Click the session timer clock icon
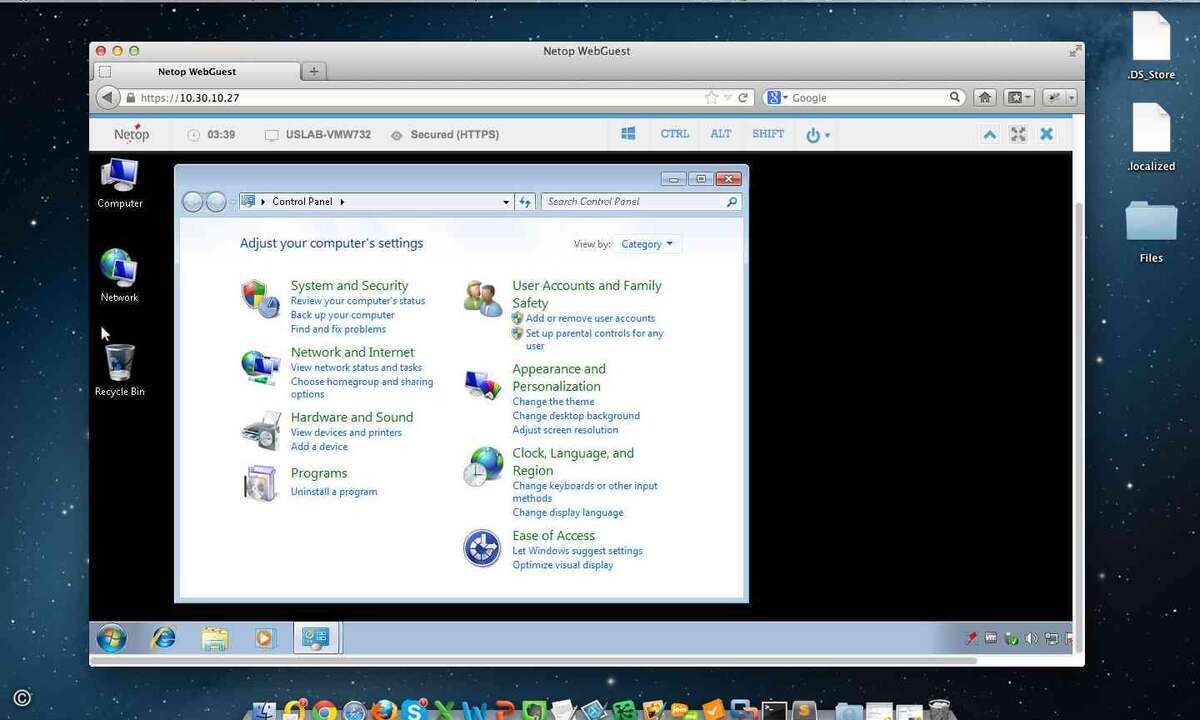The image size is (1200, 720). click(194, 135)
